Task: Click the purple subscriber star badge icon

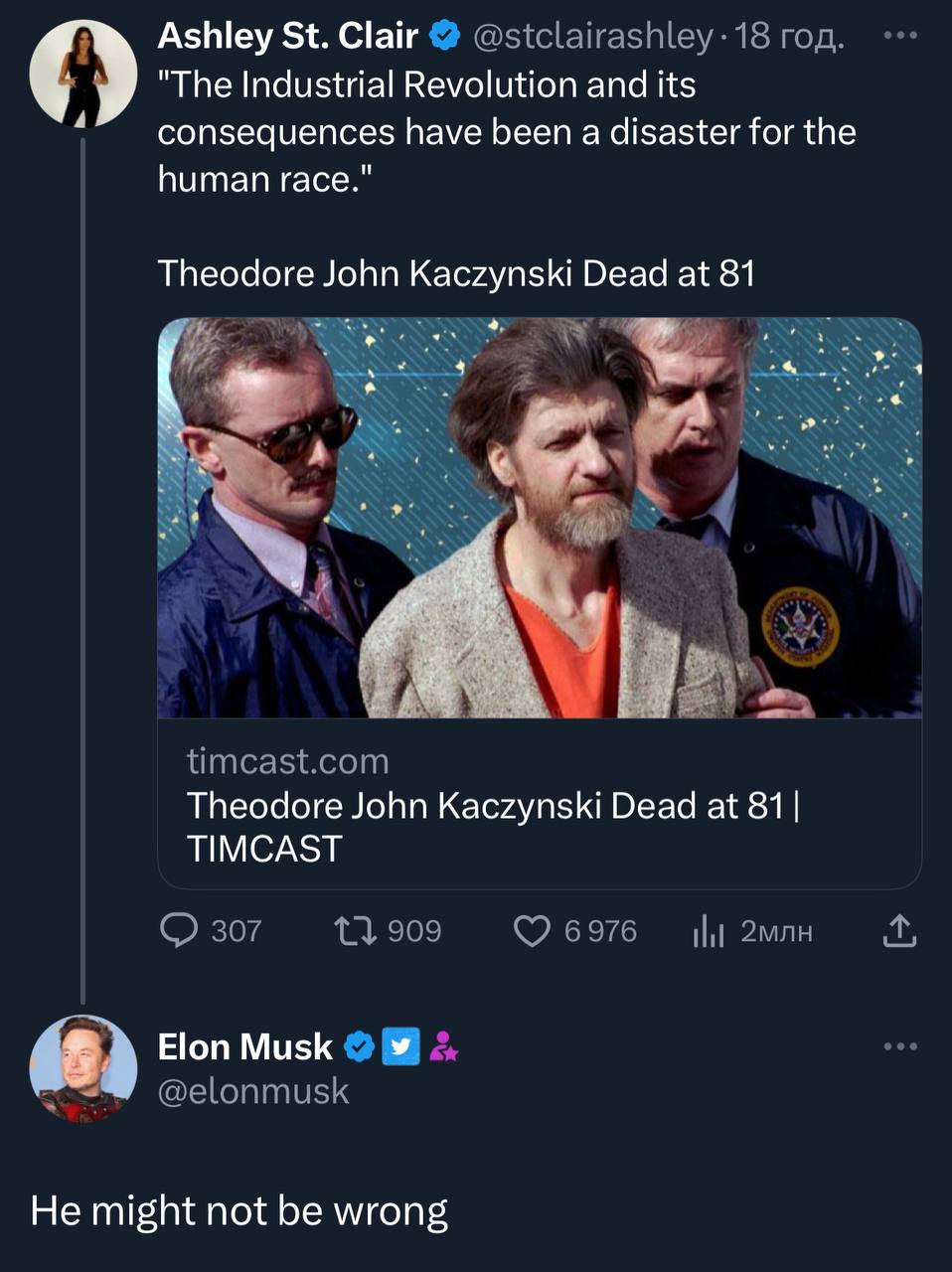Action: (443, 1046)
